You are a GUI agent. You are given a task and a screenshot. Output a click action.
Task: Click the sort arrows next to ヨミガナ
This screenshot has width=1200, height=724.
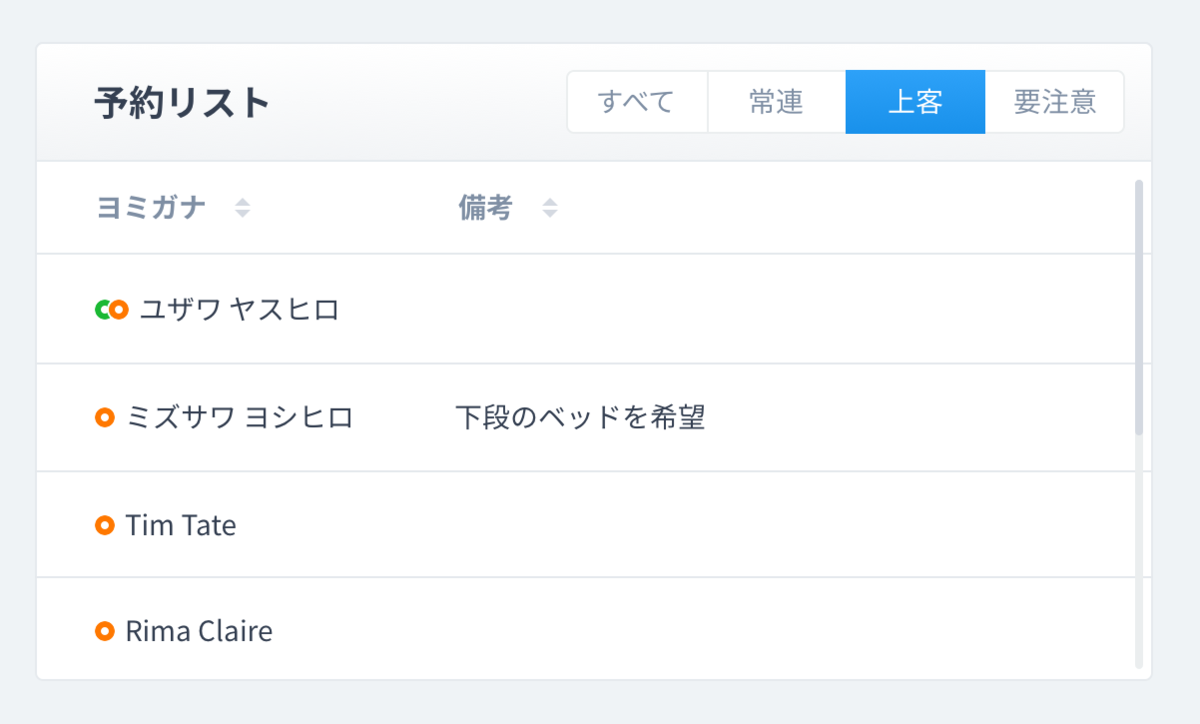(242, 208)
